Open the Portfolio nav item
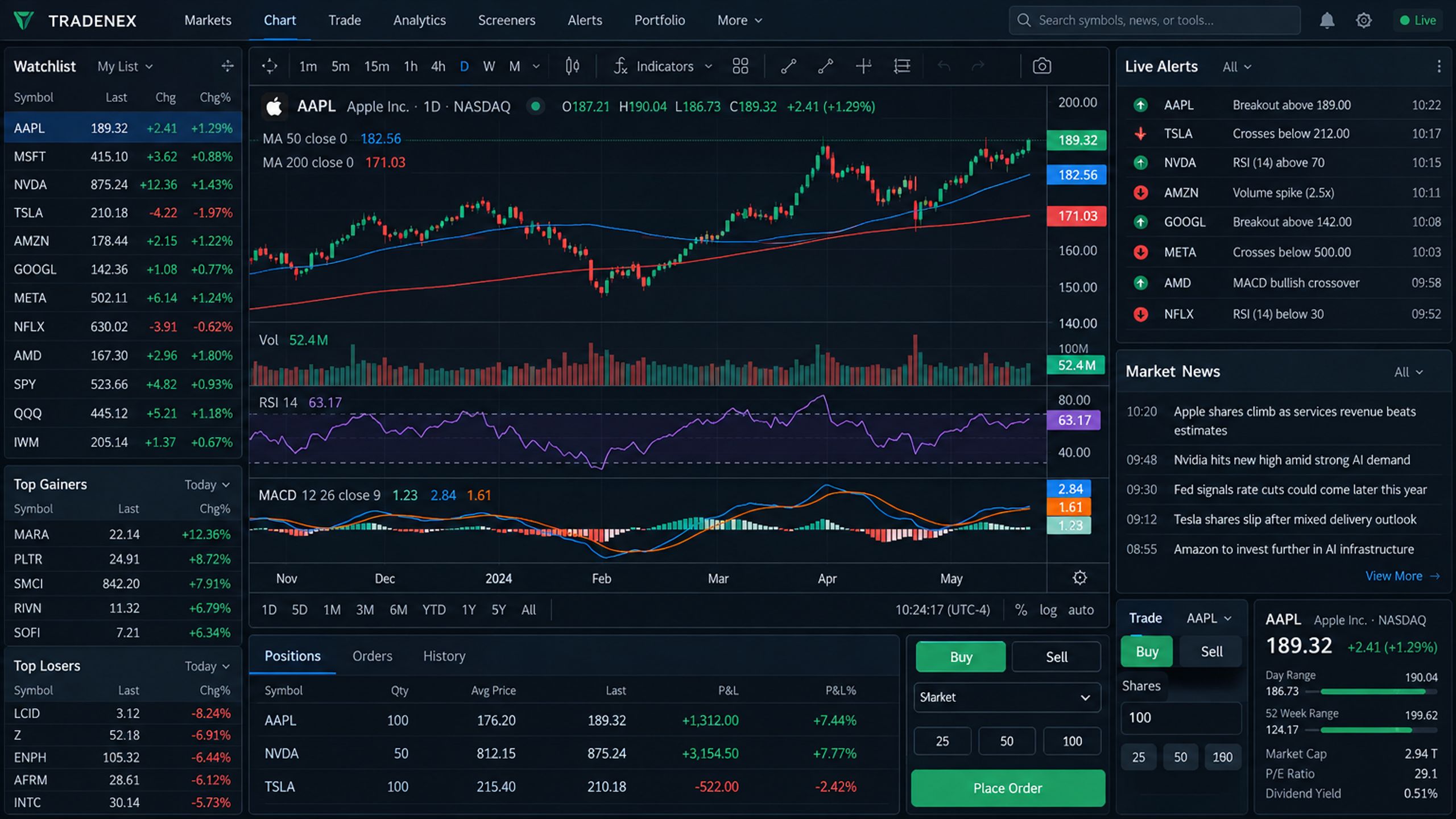 (659, 20)
